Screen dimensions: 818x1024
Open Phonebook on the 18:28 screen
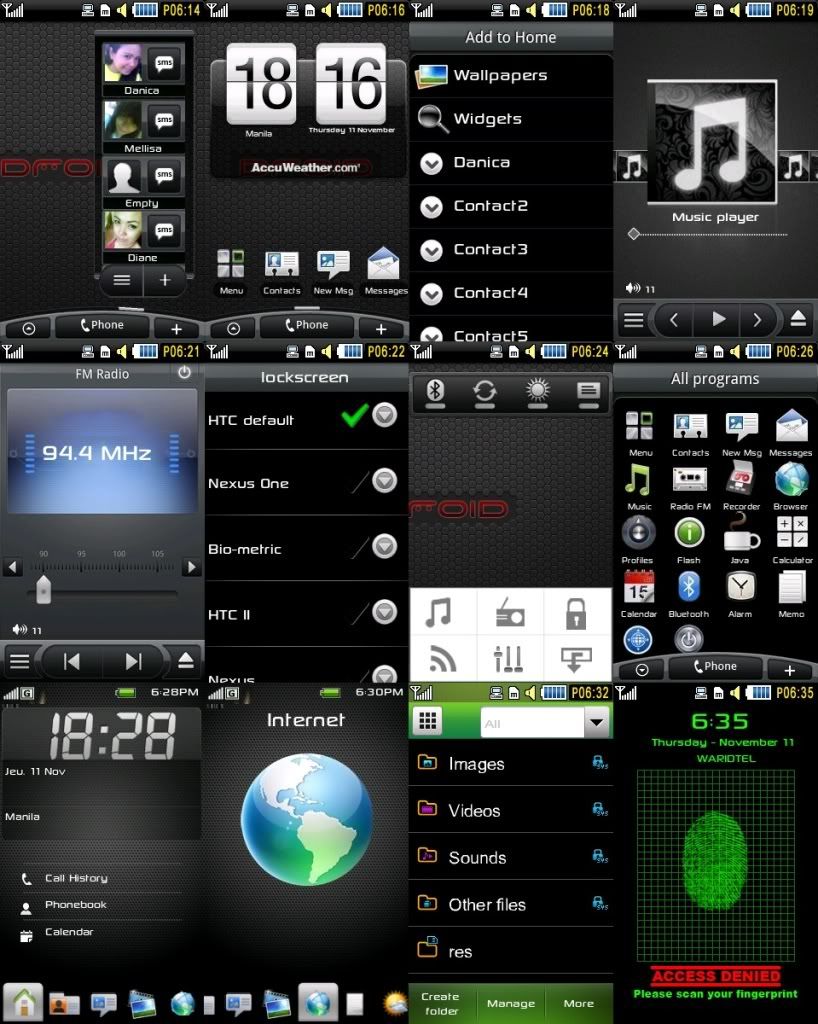(x=99, y=905)
